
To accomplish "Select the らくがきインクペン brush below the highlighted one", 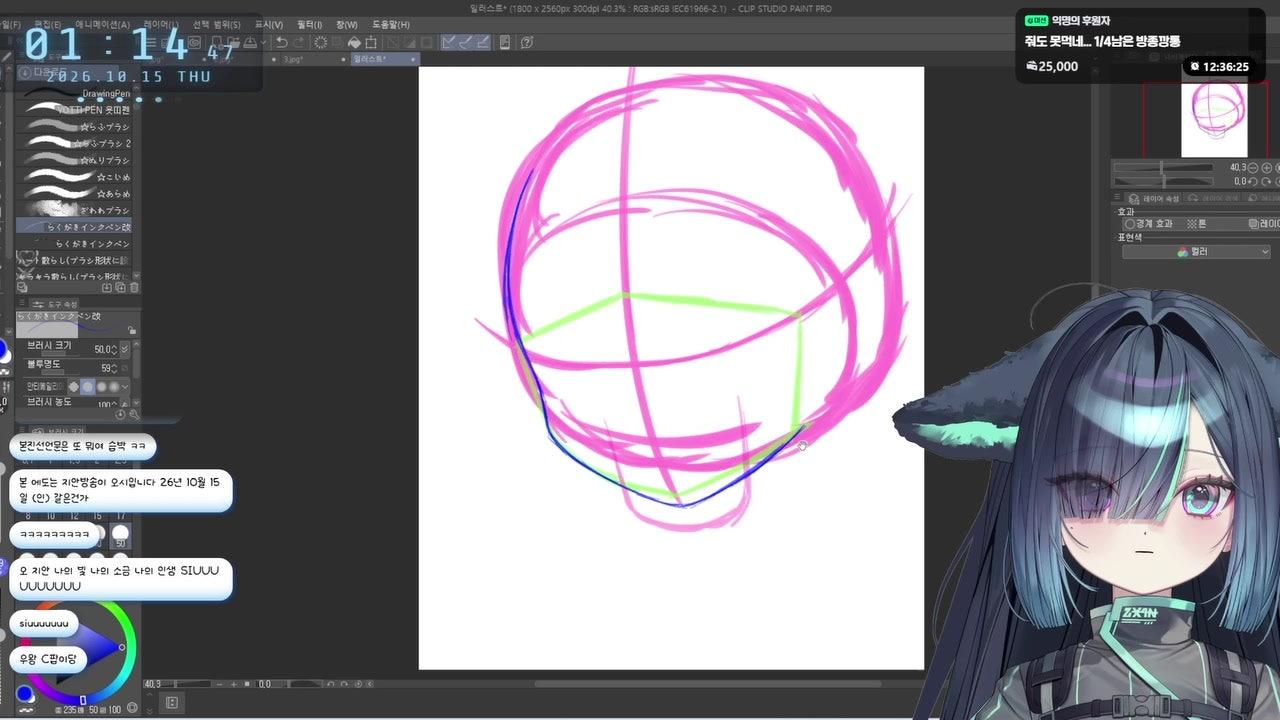I will [x=74, y=243].
